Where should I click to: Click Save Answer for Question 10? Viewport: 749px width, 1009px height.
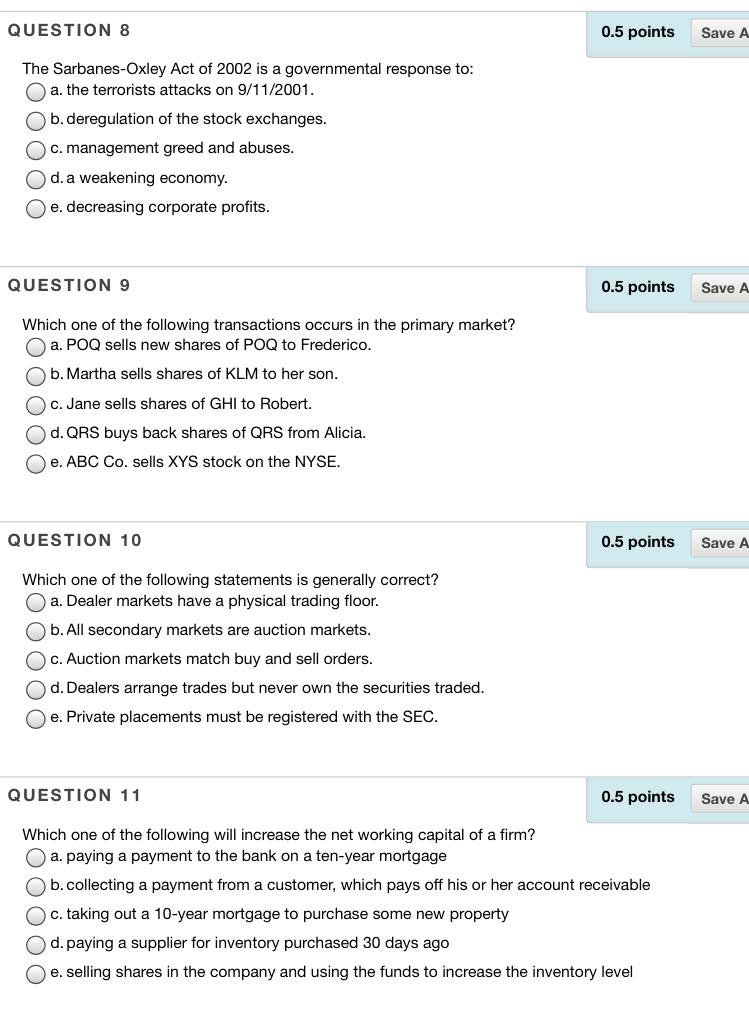(721, 543)
